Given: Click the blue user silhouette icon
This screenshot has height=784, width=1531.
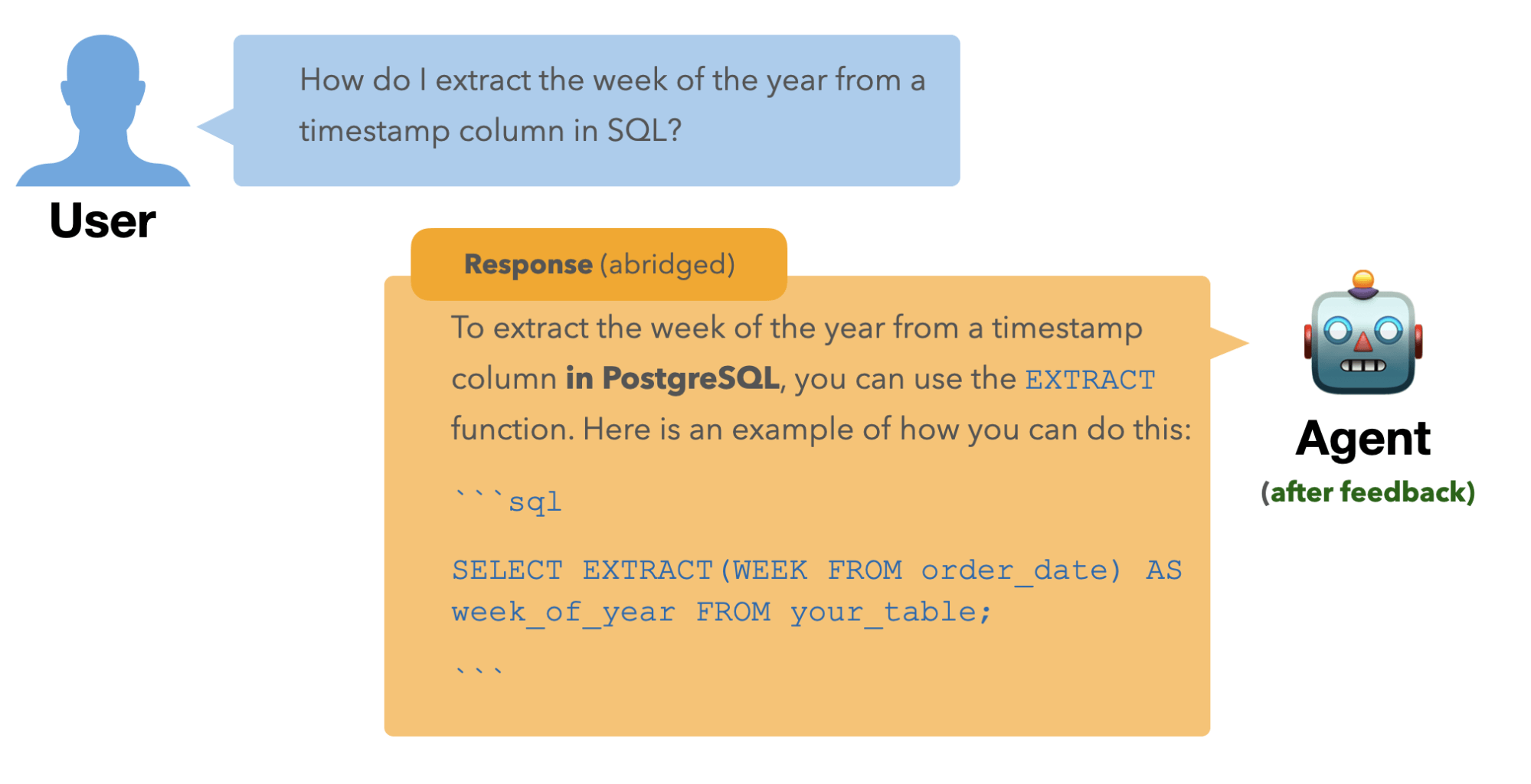Looking at the screenshot, I should [103, 109].
